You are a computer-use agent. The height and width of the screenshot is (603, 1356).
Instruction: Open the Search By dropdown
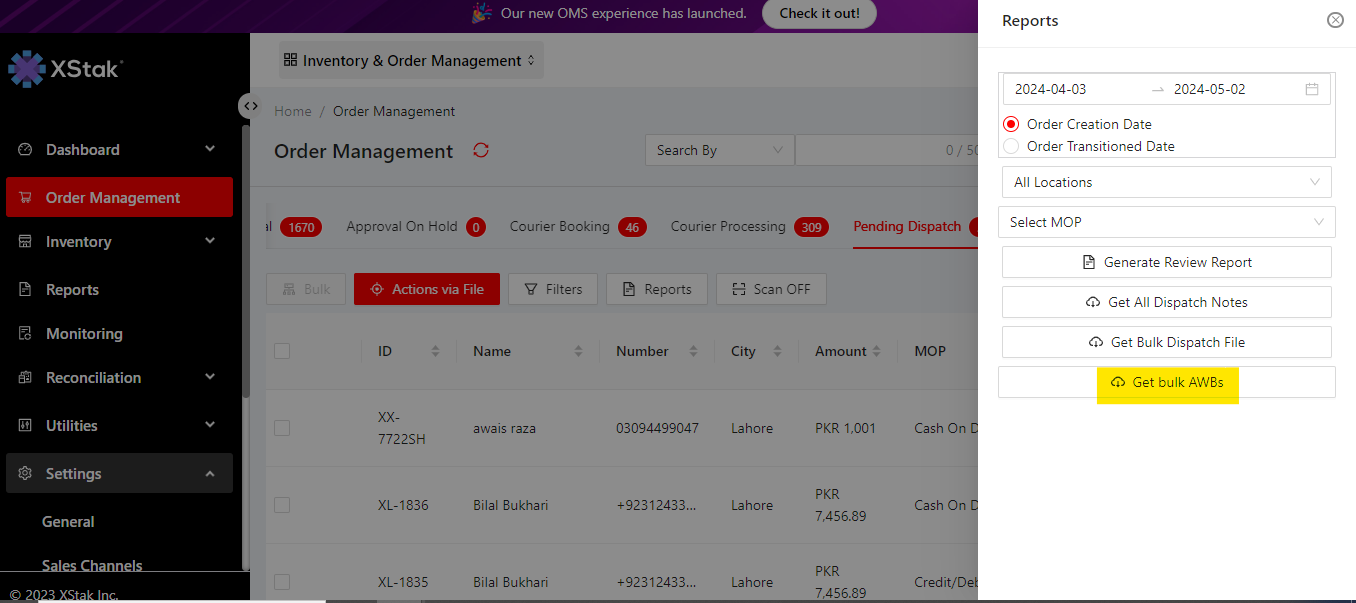coord(719,150)
